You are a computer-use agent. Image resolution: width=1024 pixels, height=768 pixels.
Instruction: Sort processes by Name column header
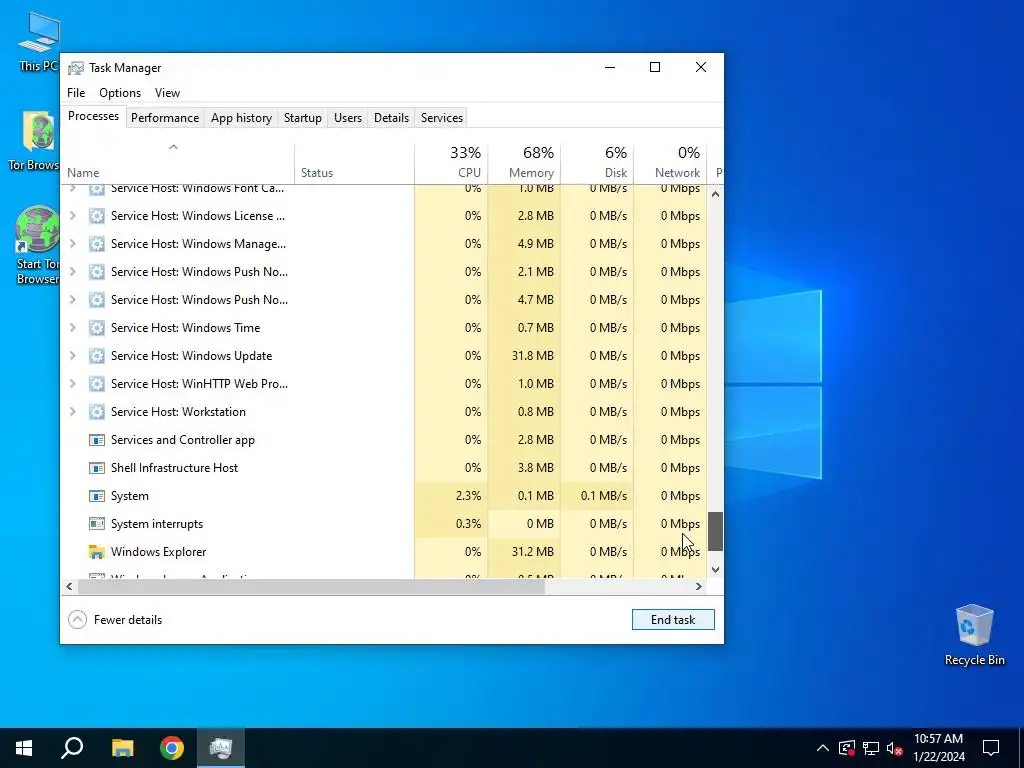pyautogui.click(x=179, y=163)
